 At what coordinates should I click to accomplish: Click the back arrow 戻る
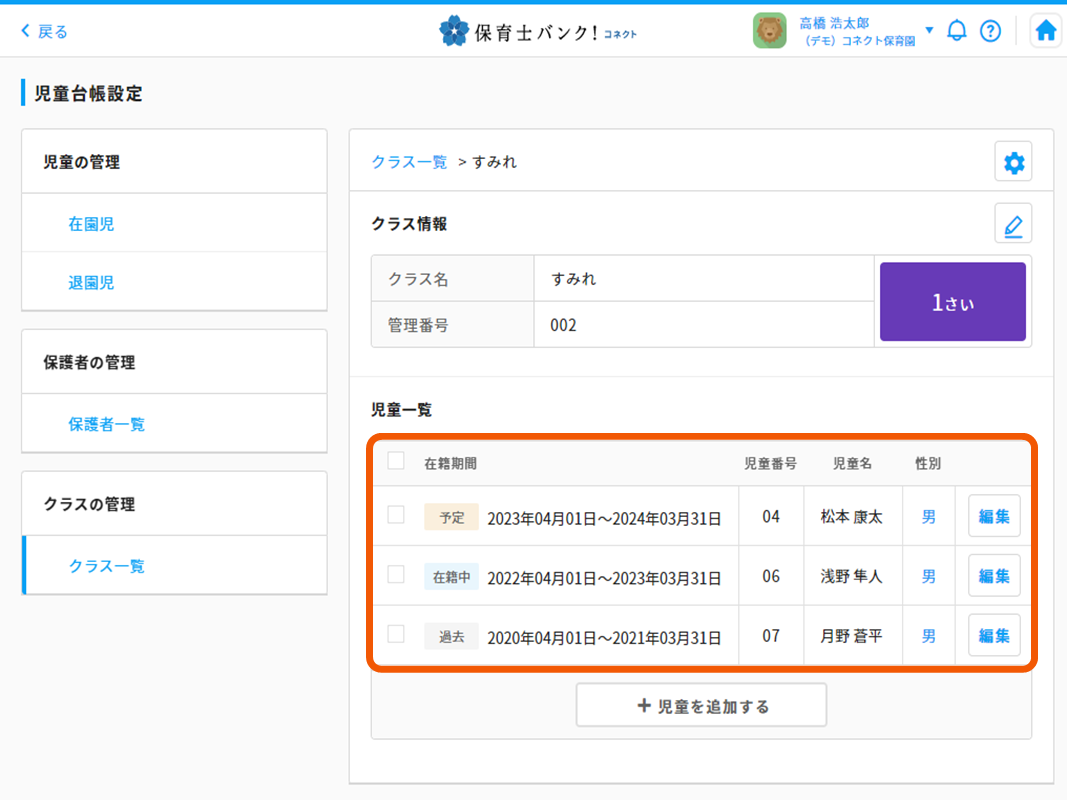(x=45, y=32)
